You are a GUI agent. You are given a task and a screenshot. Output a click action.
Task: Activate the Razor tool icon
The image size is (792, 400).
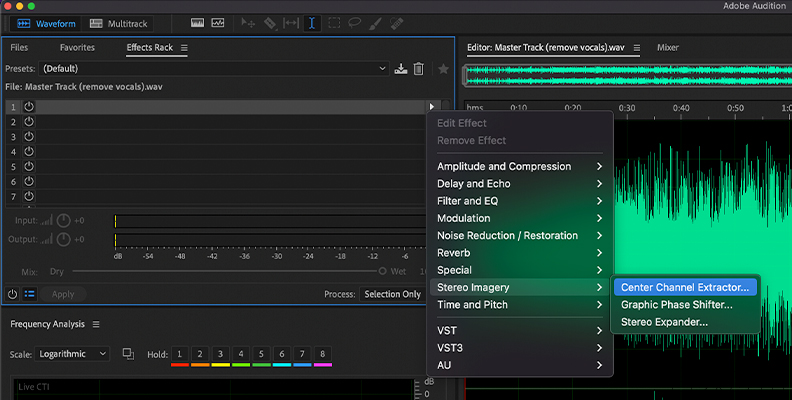[270, 23]
